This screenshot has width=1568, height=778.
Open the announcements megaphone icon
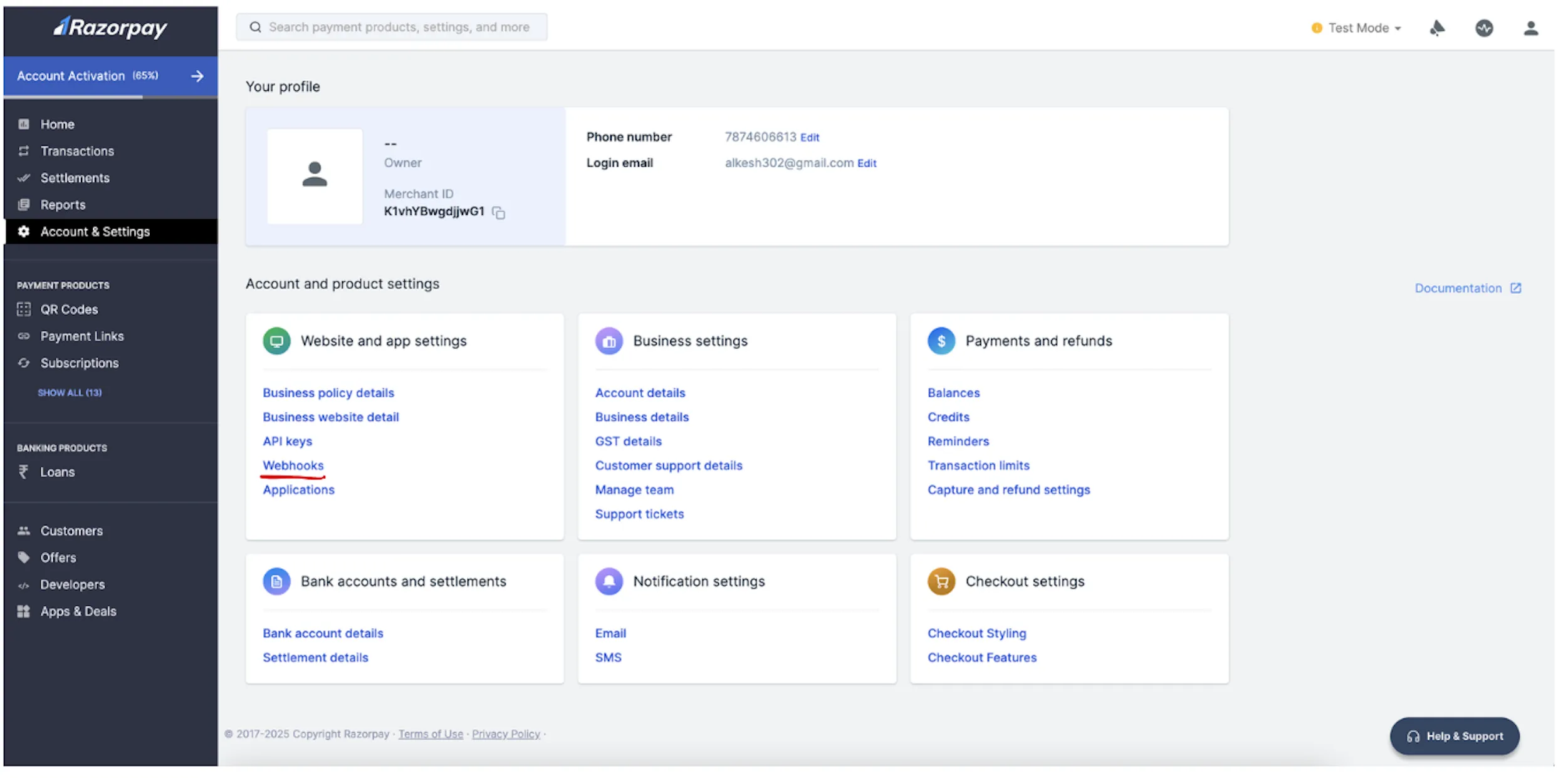pos(1437,28)
